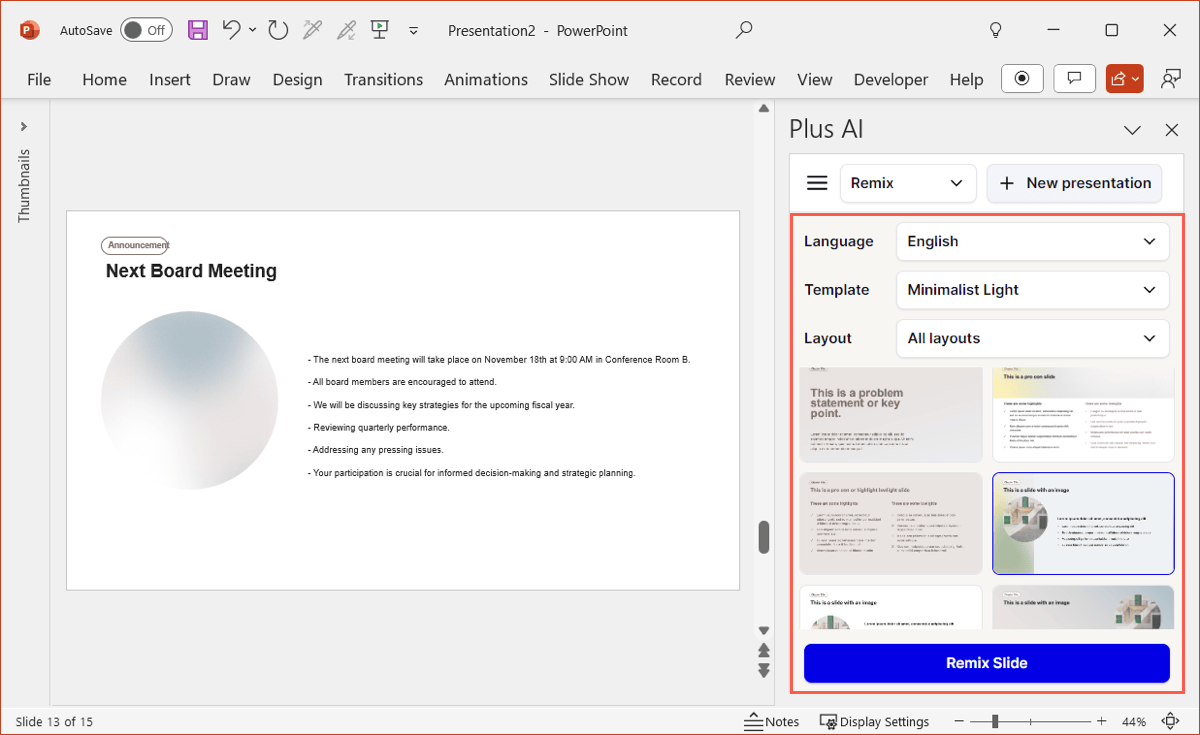The image size is (1200, 735).
Task: Click the fit slide to window icon
Action: [1170, 721]
